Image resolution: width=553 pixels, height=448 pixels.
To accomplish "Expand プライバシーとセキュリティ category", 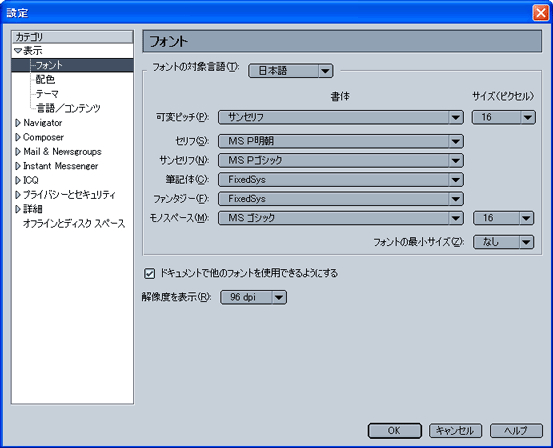I will coord(18,195).
